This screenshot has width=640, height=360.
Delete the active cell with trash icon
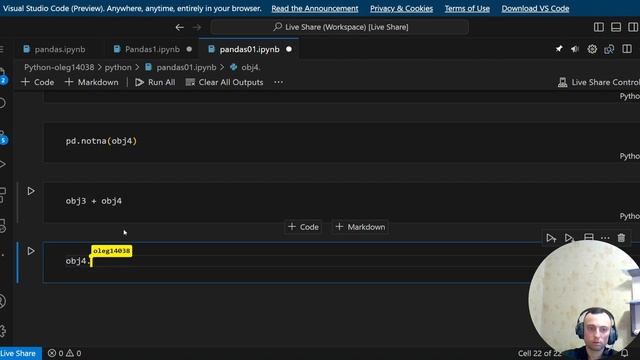tap(621, 238)
